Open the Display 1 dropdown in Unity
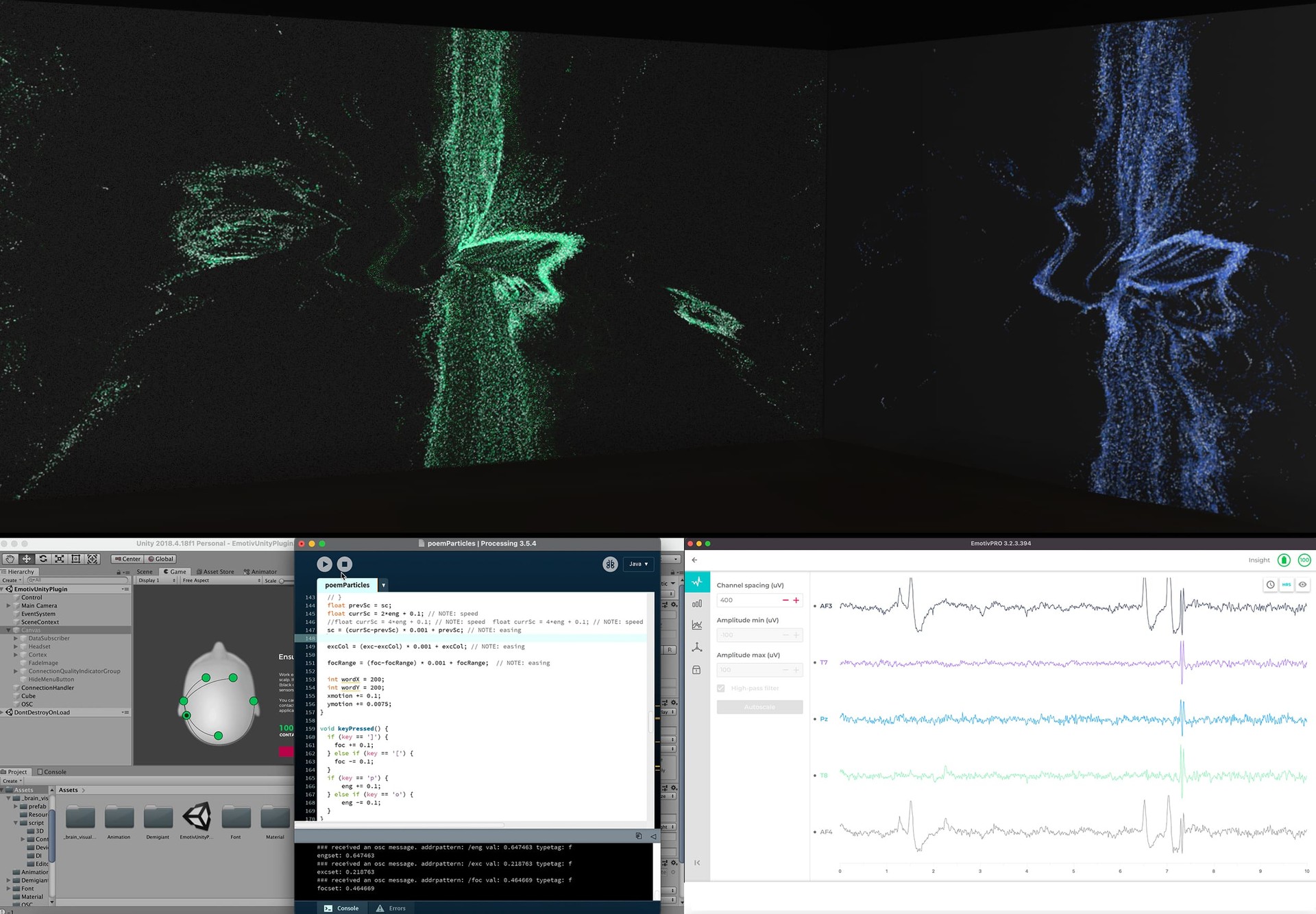This screenshot has height=914, width=1316. 157,580
